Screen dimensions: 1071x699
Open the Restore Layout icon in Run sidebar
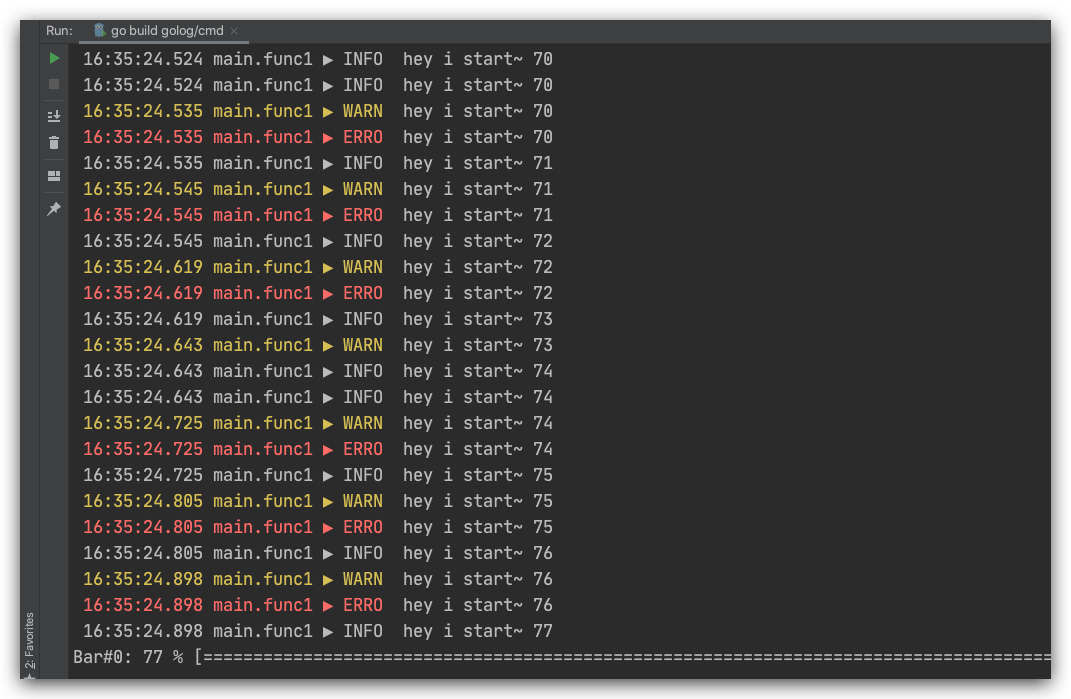click(54, 176)
